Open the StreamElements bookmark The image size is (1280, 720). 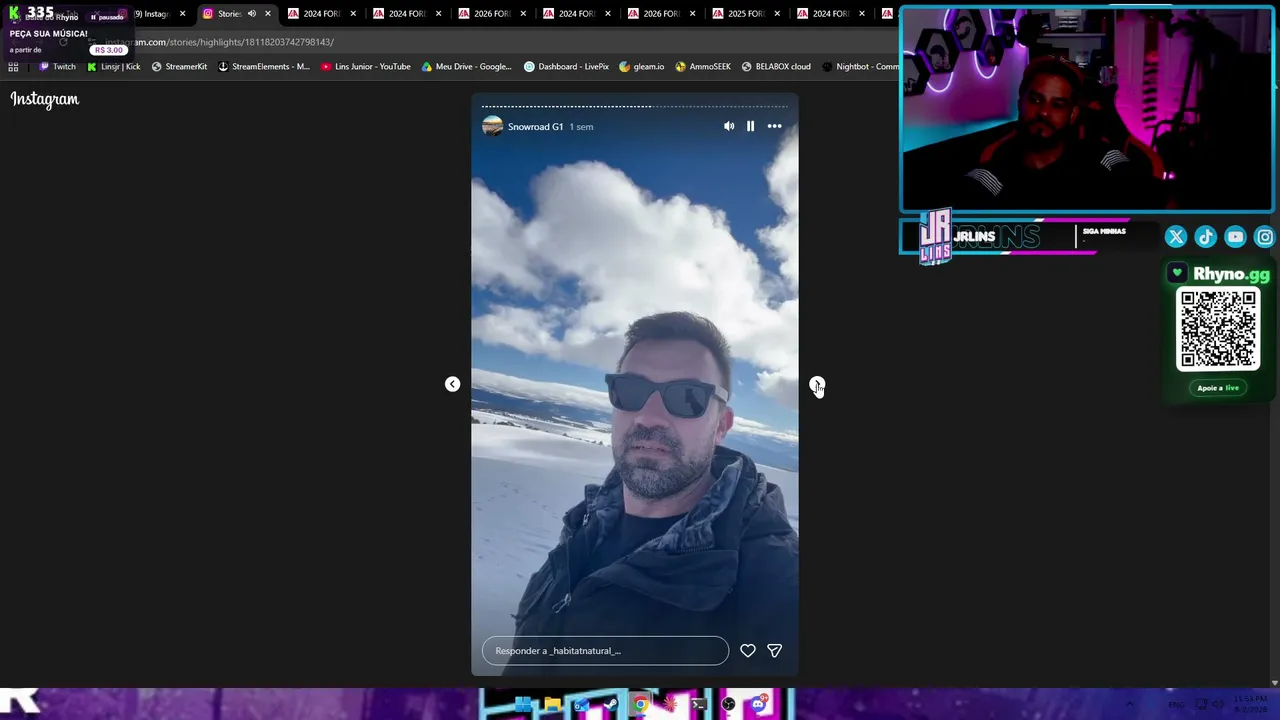[x=264, y=67]
